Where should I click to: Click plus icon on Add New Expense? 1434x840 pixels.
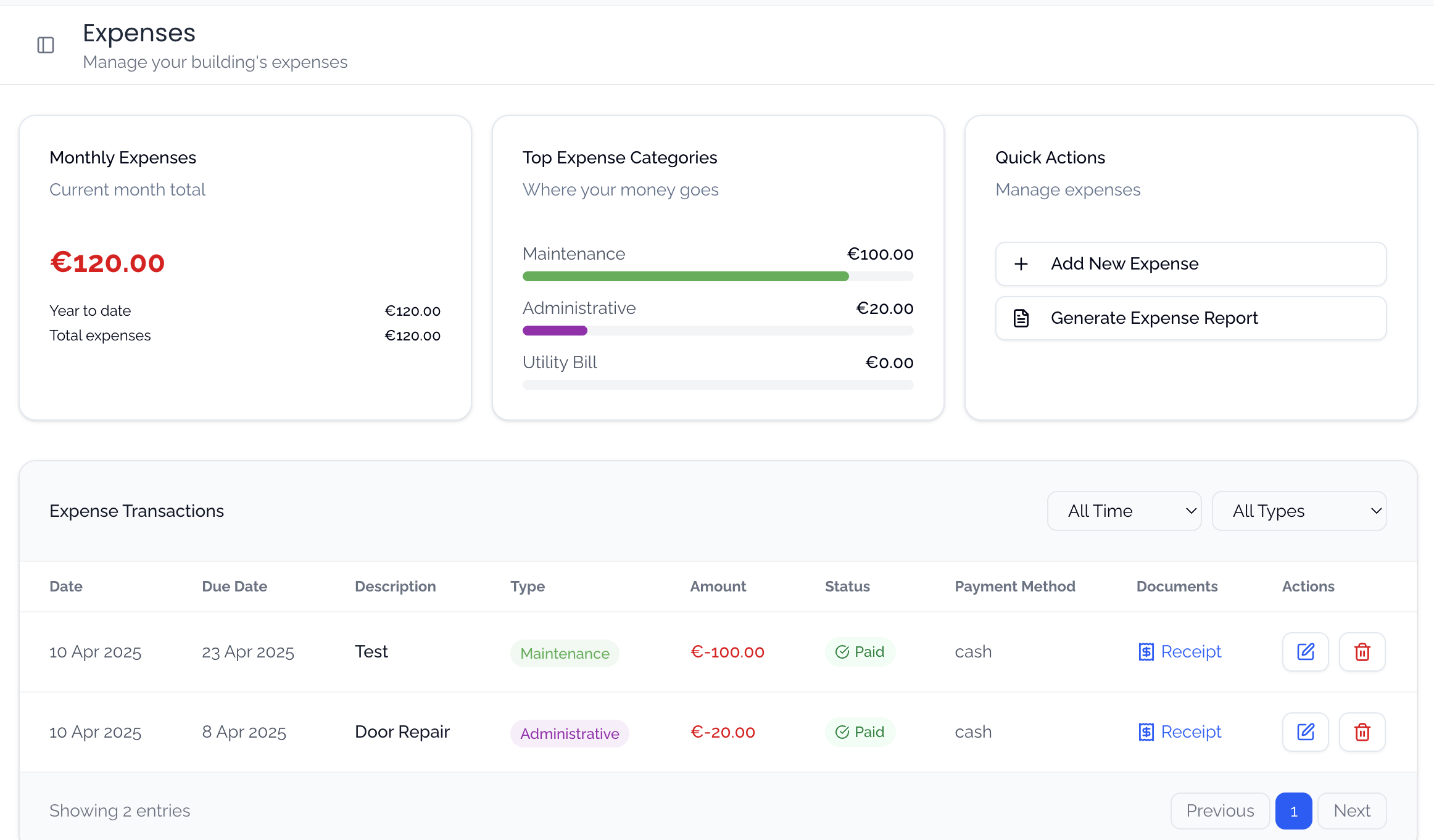tap(1021, 264)
